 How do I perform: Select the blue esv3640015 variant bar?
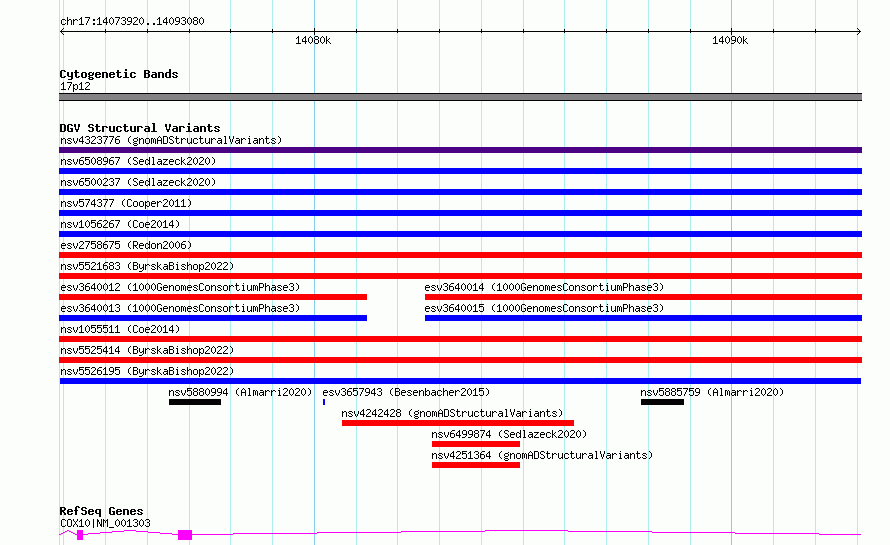[x=643, y=318]
